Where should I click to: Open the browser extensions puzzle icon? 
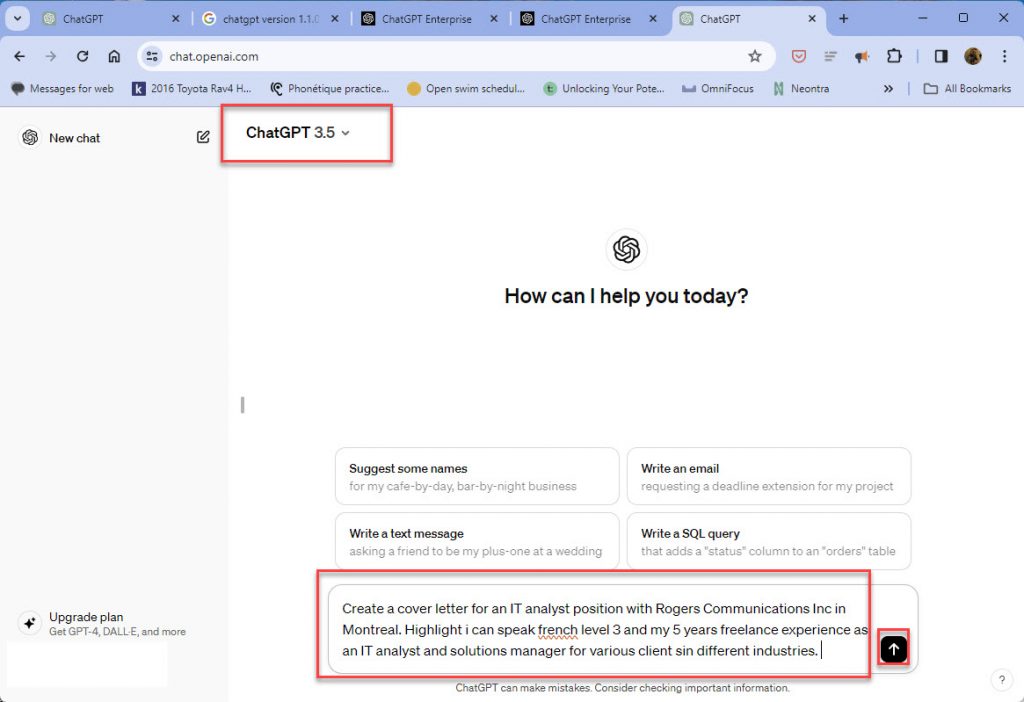coord(894,57)
